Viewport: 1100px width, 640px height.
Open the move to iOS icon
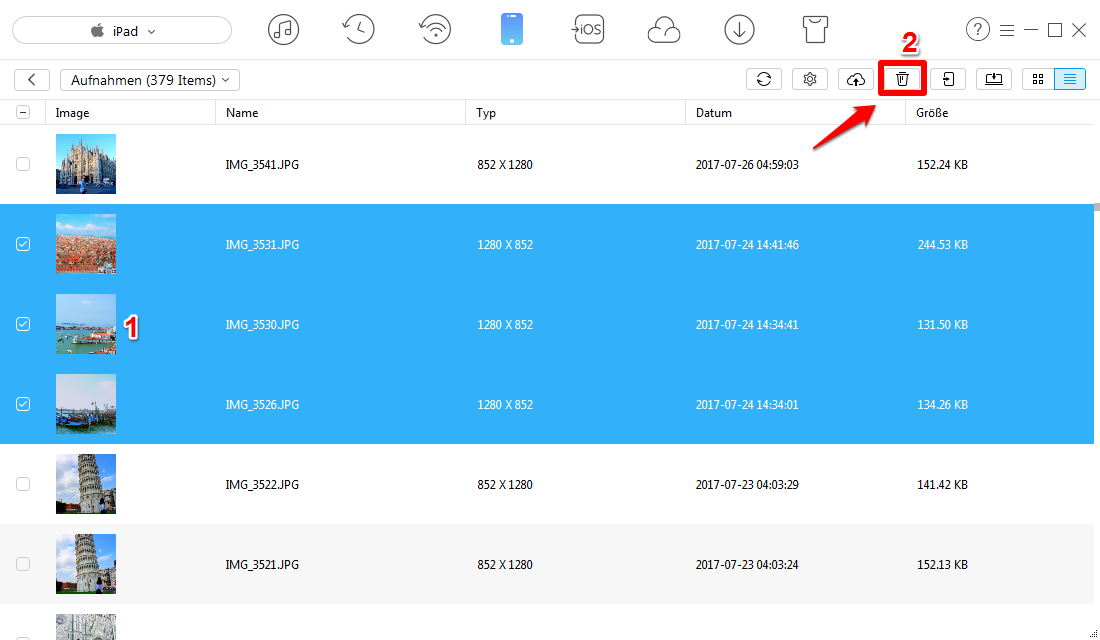588,29
